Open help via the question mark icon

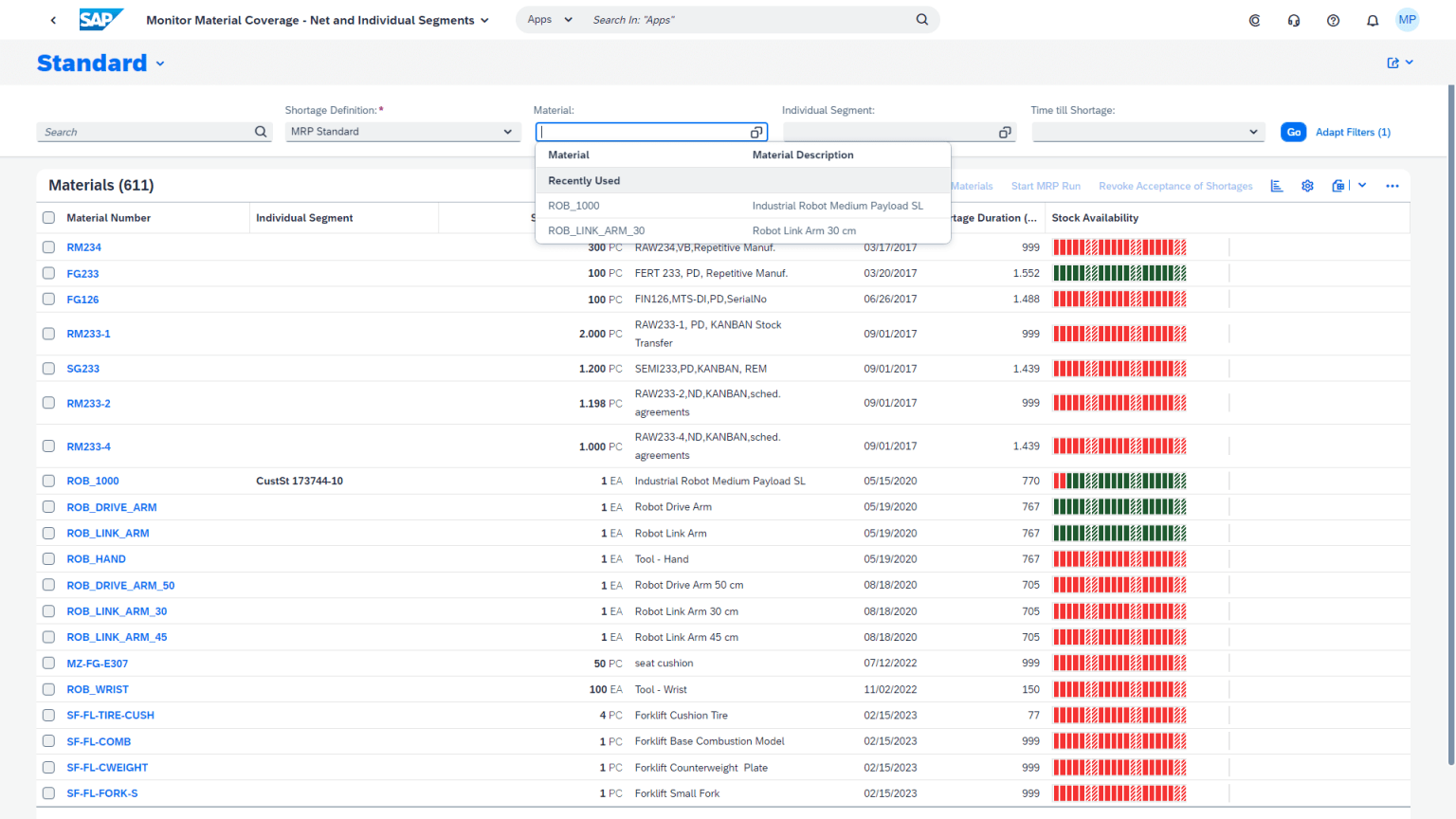1333,19
